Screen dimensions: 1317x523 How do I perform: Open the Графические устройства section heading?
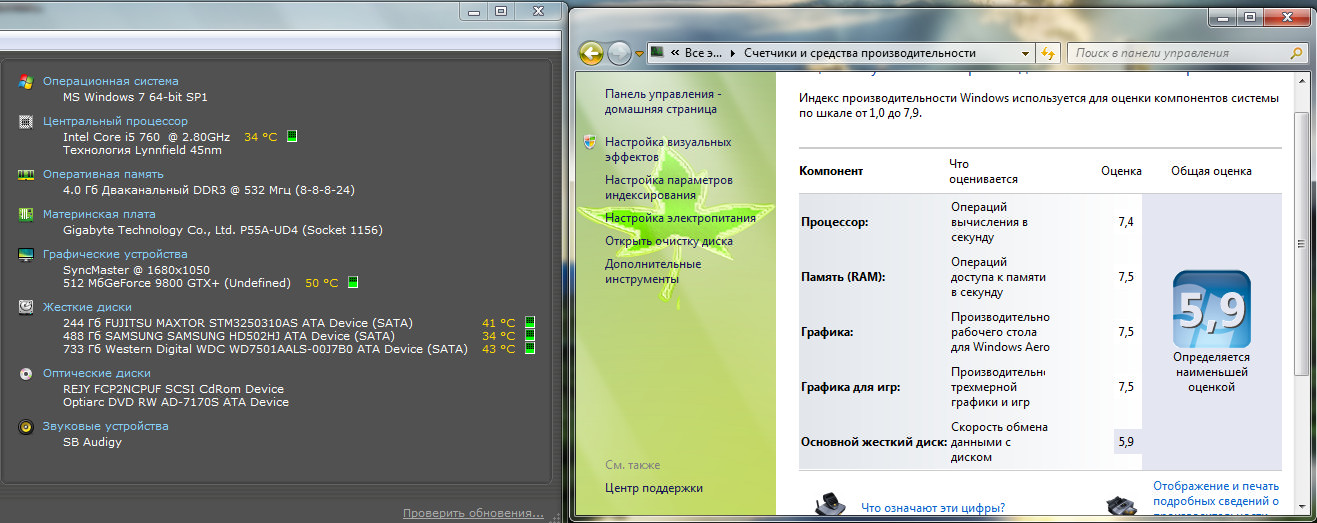tap(115, 254)
